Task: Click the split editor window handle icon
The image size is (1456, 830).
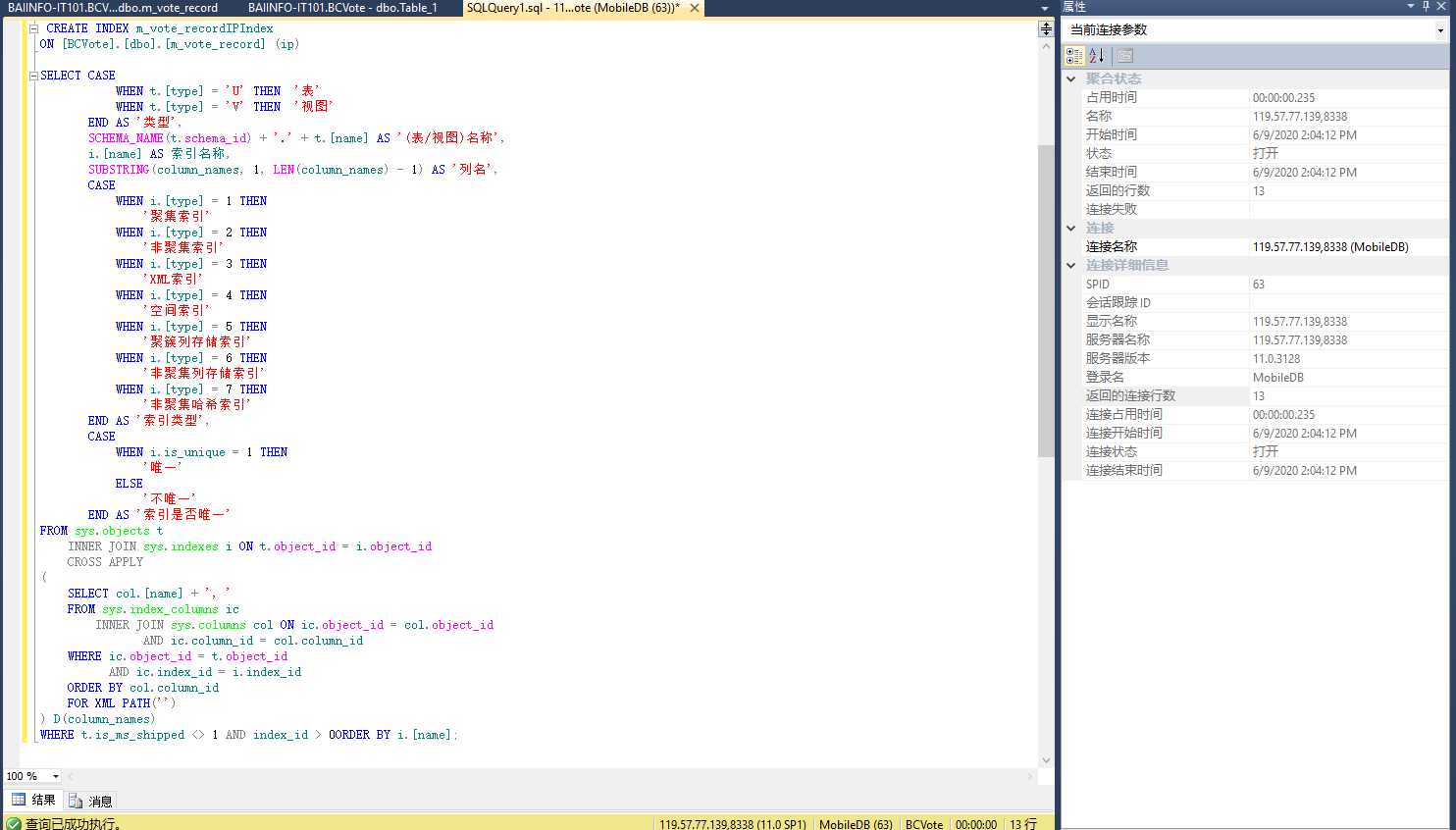Action: (1046, 28)
